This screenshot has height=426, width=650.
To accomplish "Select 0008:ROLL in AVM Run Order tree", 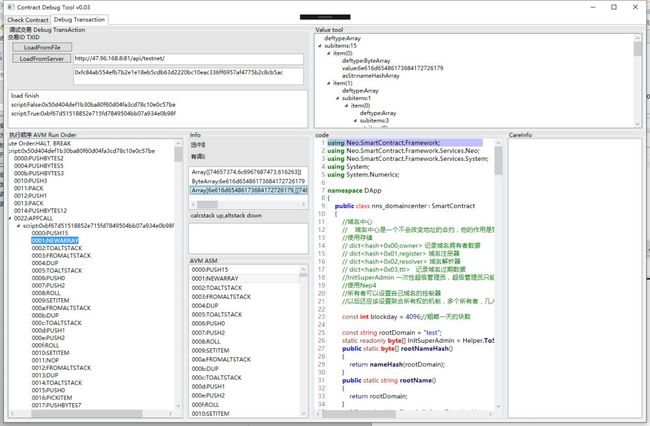I will (46, 293).
